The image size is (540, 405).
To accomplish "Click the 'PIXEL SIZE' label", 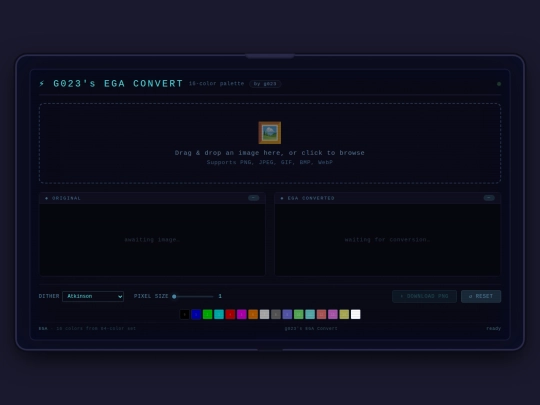I will [151, 296].
